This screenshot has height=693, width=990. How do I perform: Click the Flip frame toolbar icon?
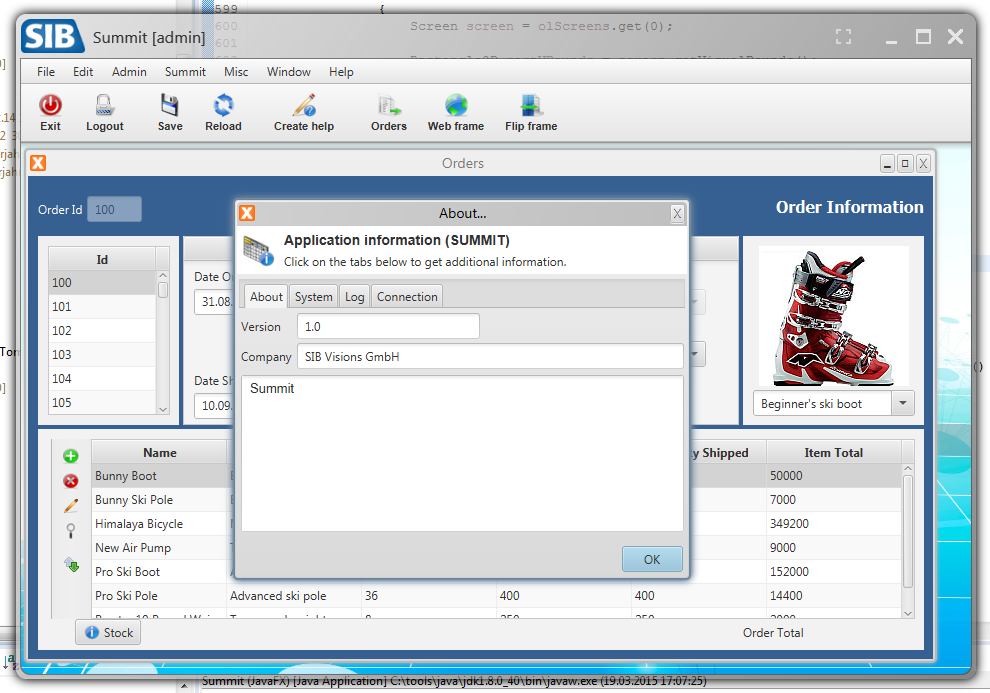(x=531, y=105)
